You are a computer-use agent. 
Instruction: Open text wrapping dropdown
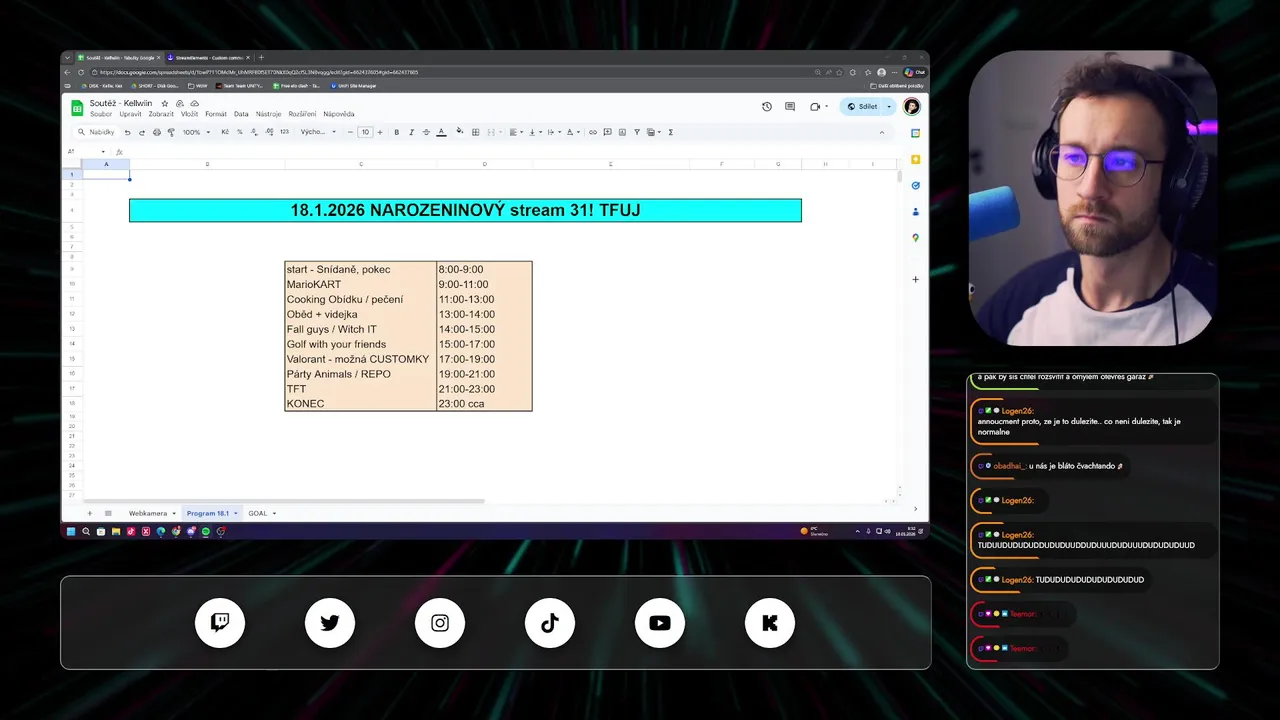pos(555,132)
